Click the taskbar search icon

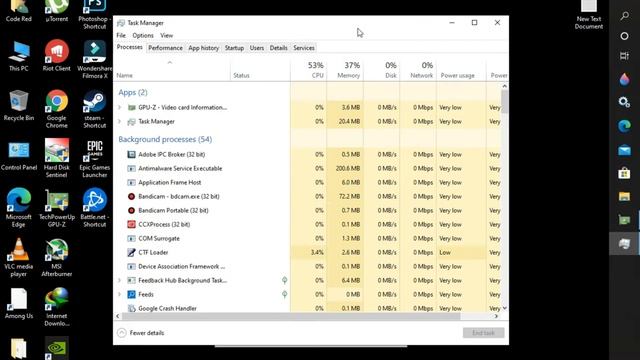point(624,16)
